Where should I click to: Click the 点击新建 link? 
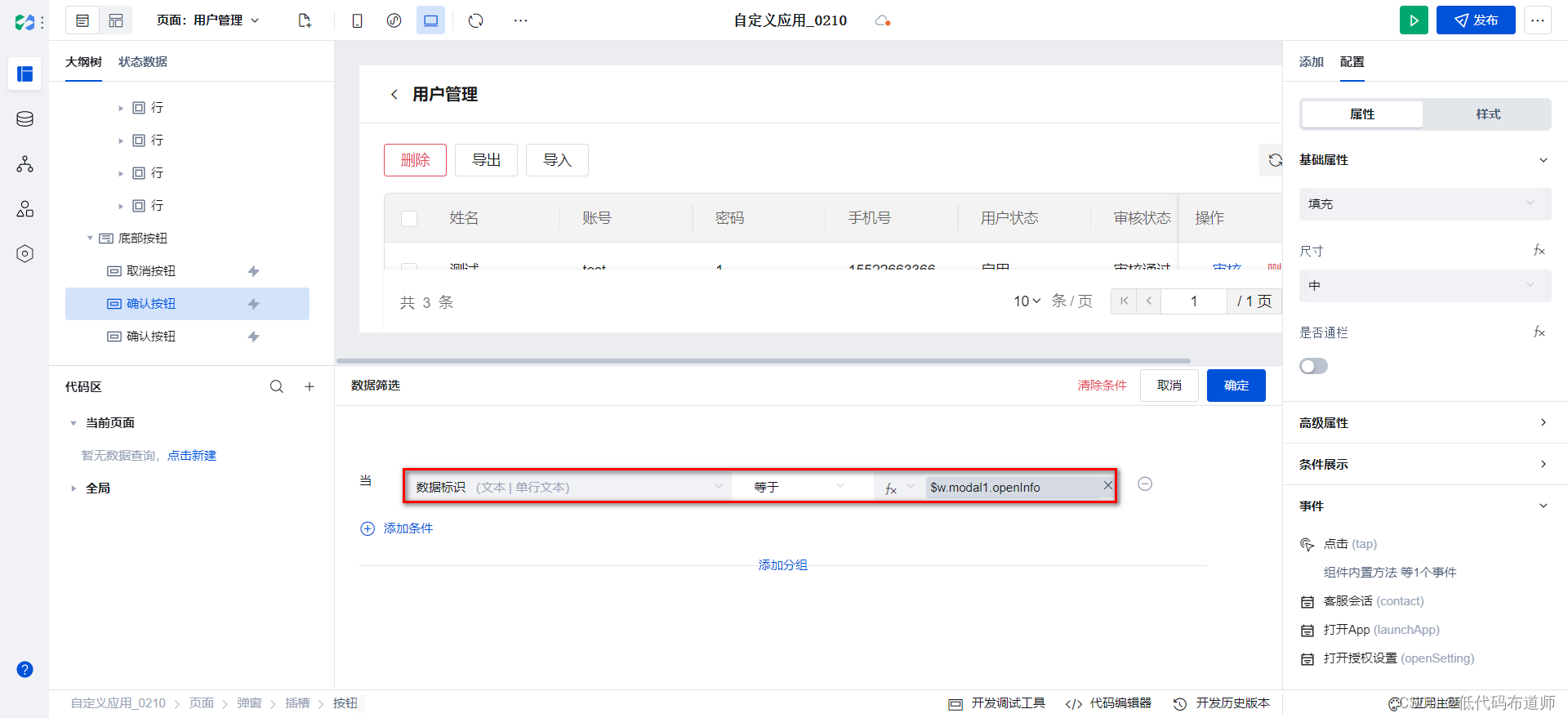click(192, 456)
